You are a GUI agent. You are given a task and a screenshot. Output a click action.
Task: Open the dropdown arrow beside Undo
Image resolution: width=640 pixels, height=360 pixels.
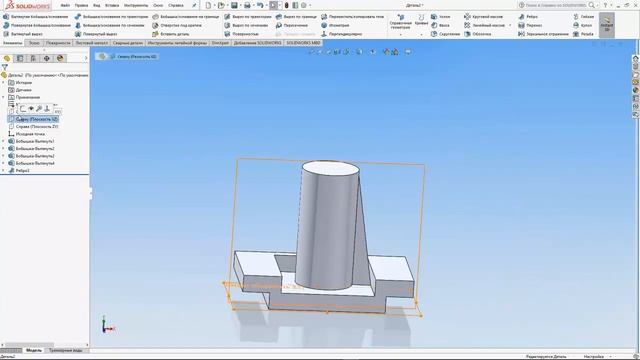266,6
